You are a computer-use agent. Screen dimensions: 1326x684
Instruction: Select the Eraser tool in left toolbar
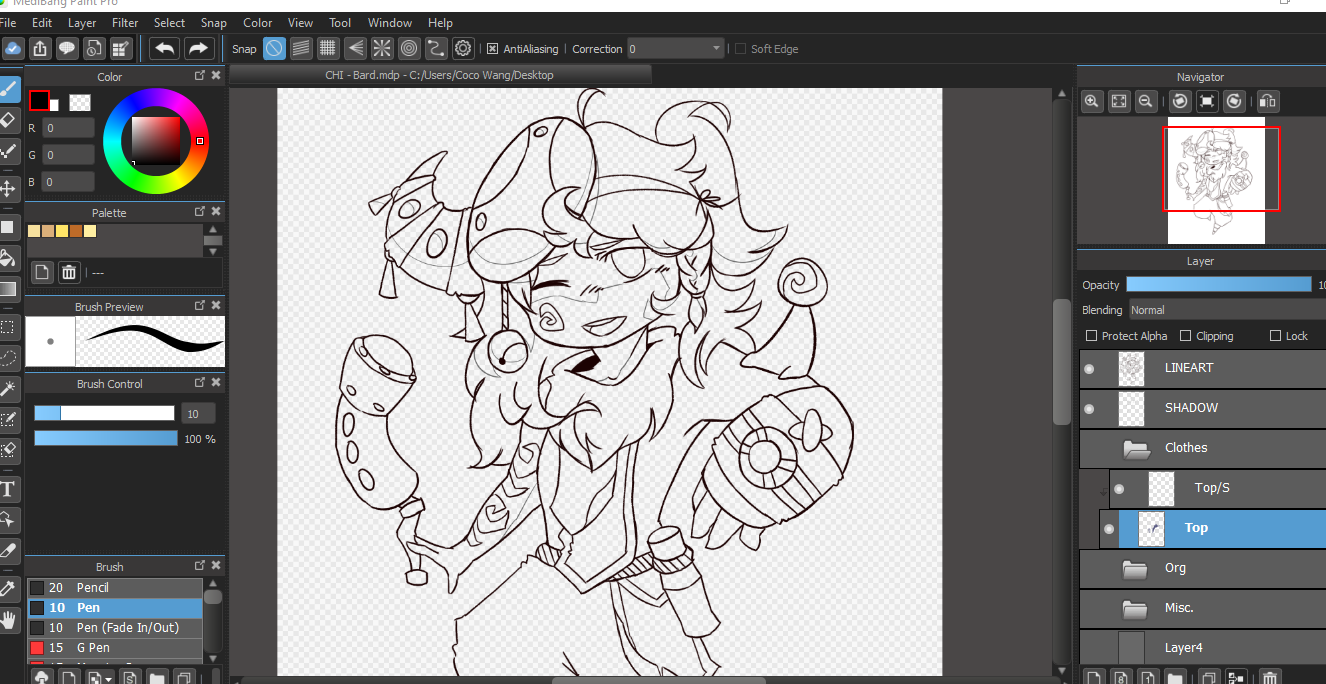click(9, 120)
